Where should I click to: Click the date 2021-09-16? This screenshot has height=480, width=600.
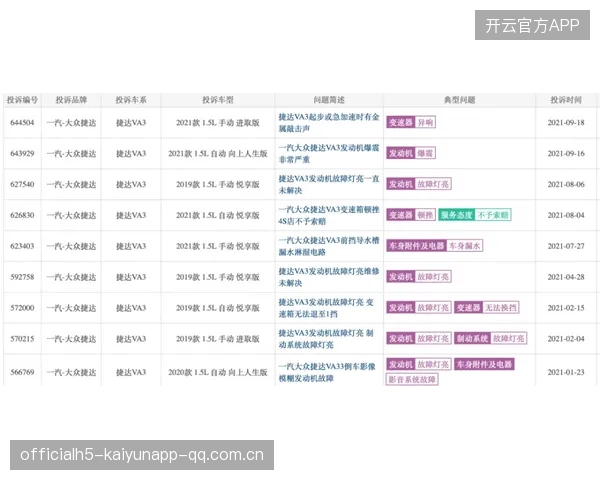566,154
